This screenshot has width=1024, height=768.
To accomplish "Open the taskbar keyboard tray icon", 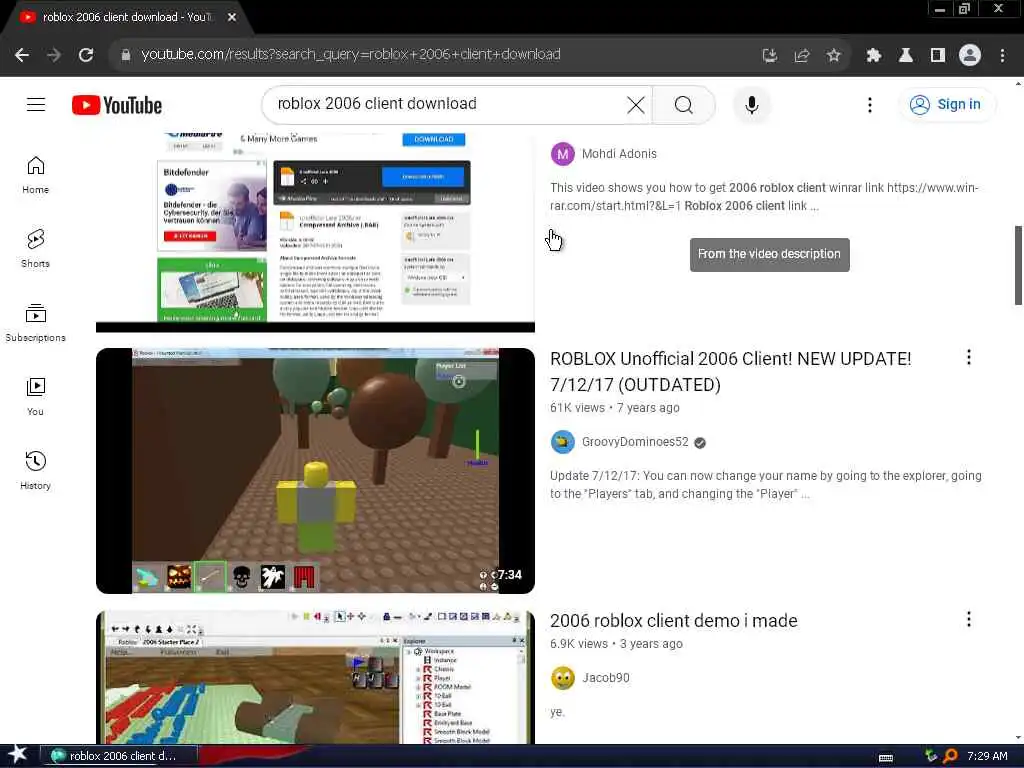I will click(886, 757).
